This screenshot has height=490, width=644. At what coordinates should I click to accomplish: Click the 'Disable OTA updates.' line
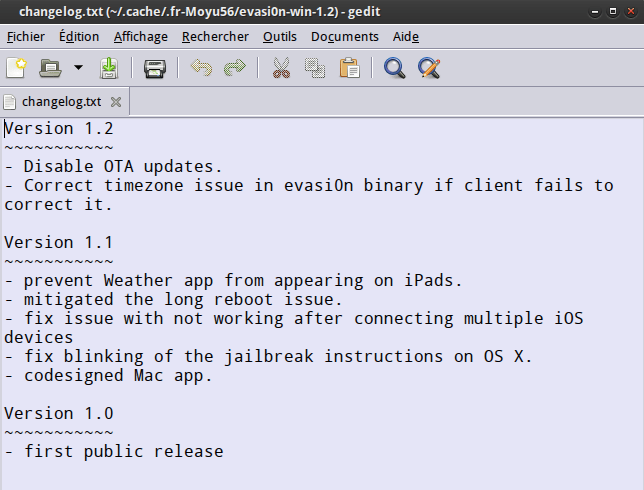113,166
